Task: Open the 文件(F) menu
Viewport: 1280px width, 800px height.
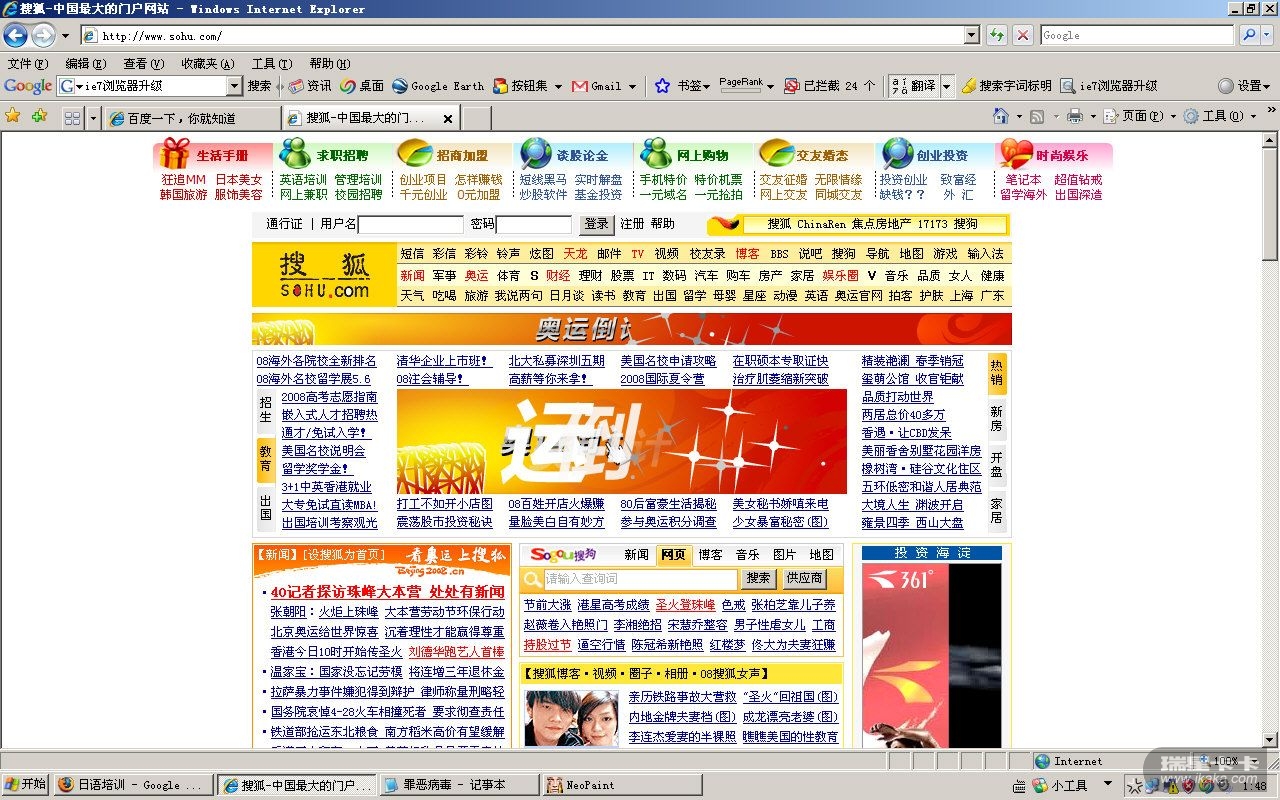Action: [x=28, y=63]
